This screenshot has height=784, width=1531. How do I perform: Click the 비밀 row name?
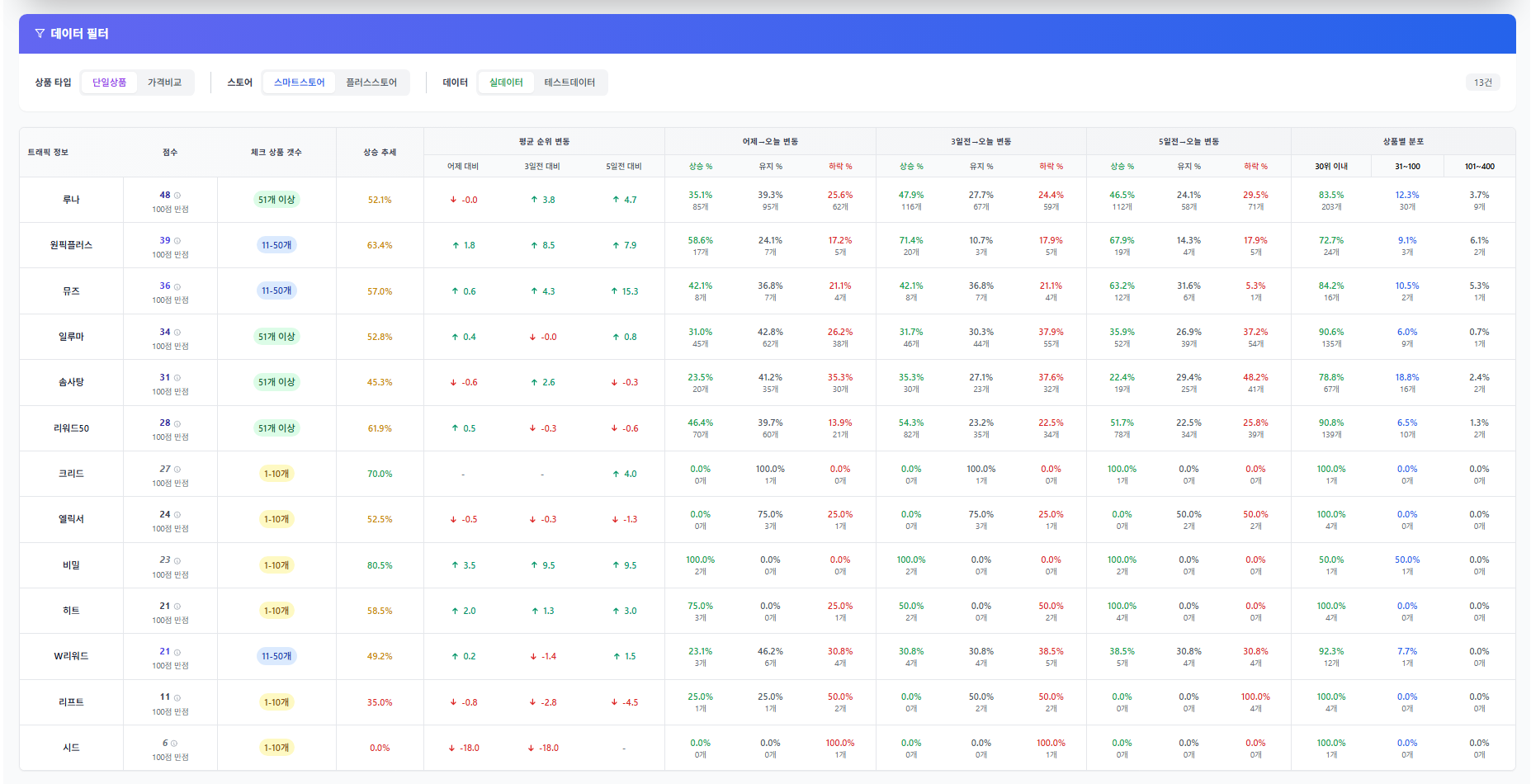click(x=72, y=565)
